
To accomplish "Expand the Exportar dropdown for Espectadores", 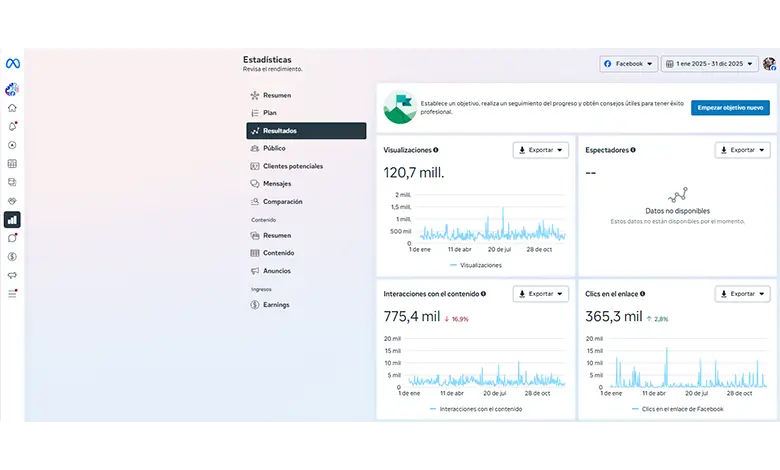I will click(742, 150).
